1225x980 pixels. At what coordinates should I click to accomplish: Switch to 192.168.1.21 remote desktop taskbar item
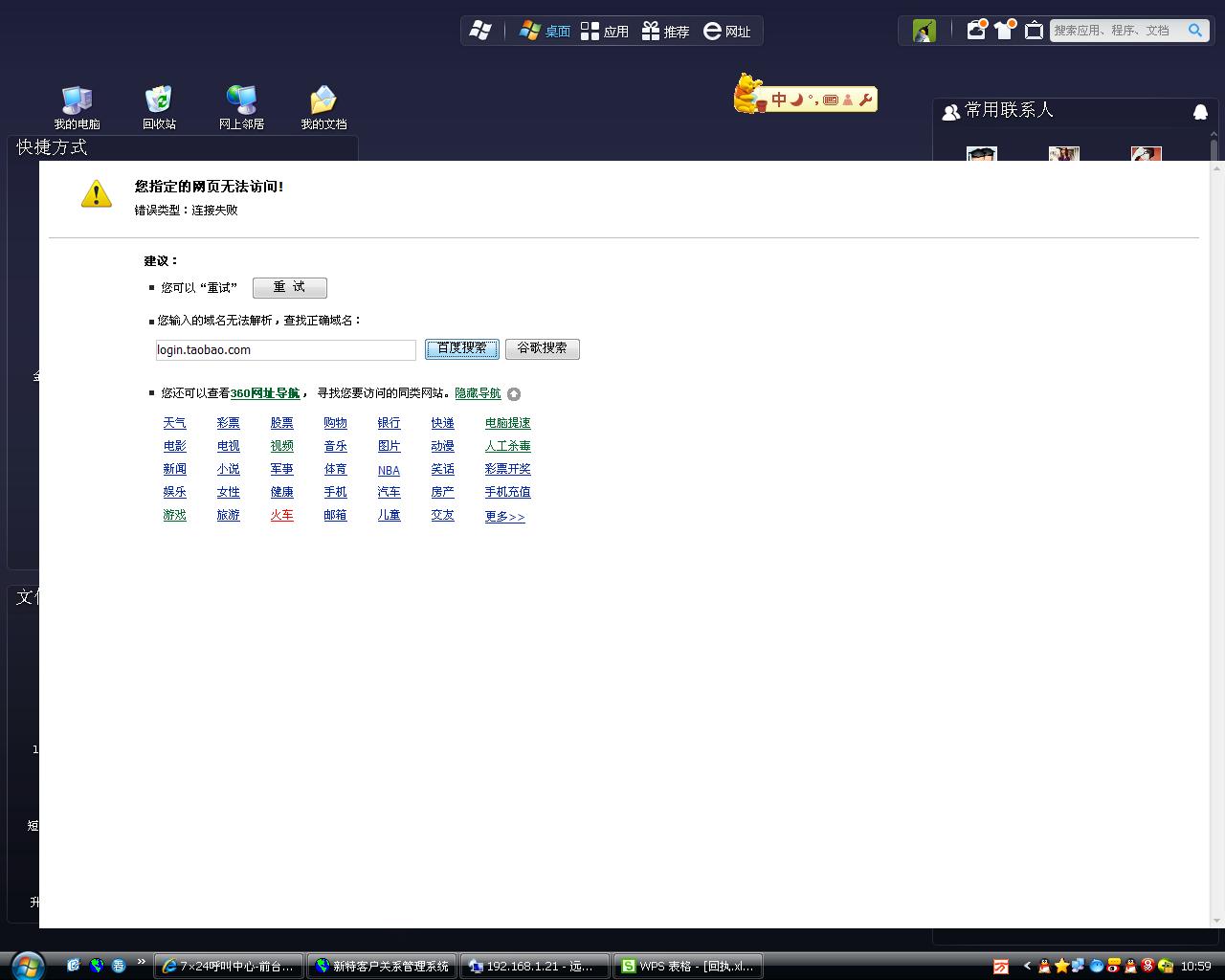click(x=535, y=966)
